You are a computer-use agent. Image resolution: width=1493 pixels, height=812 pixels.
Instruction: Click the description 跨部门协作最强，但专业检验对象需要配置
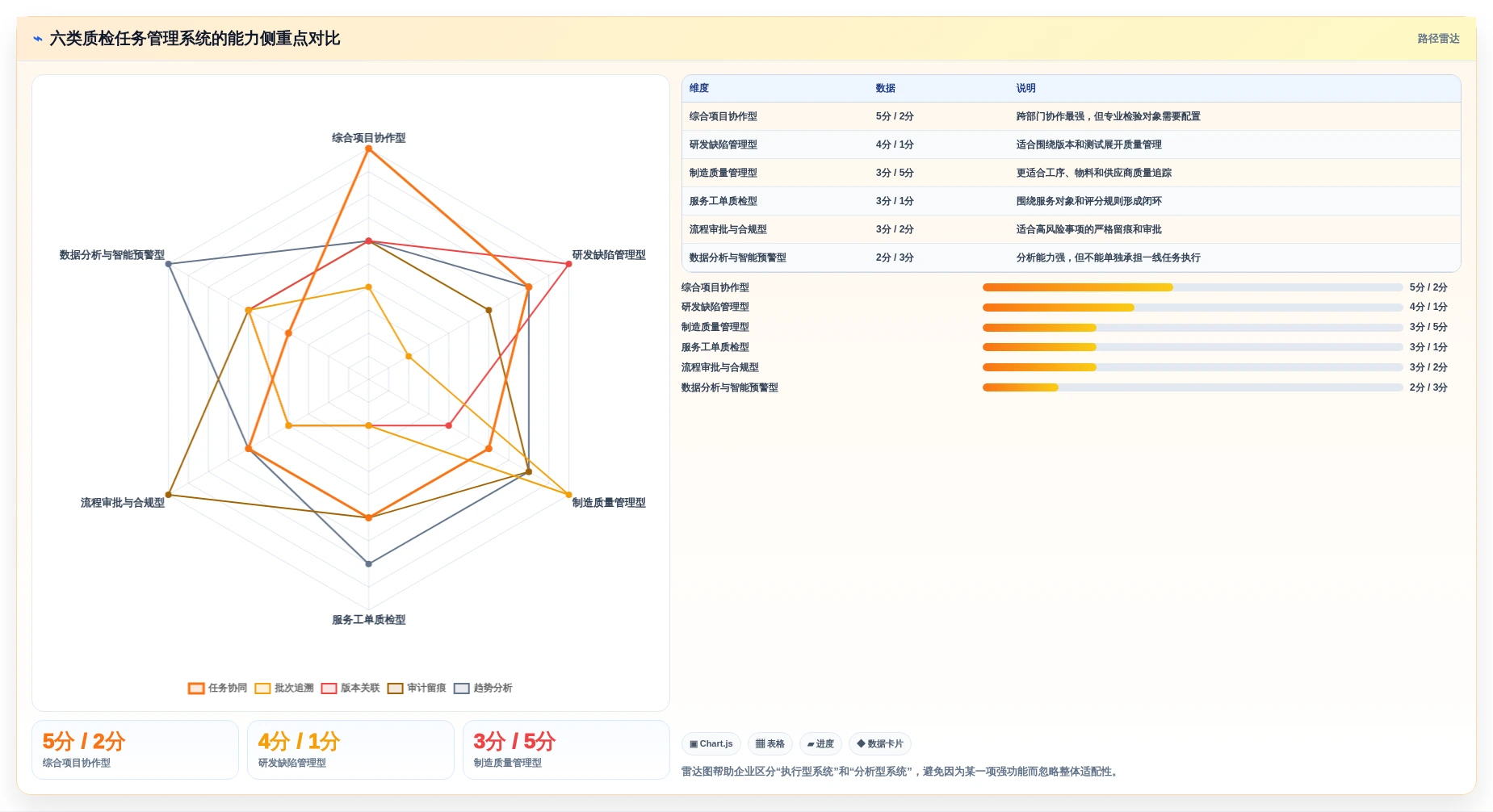click(1108, 116)
